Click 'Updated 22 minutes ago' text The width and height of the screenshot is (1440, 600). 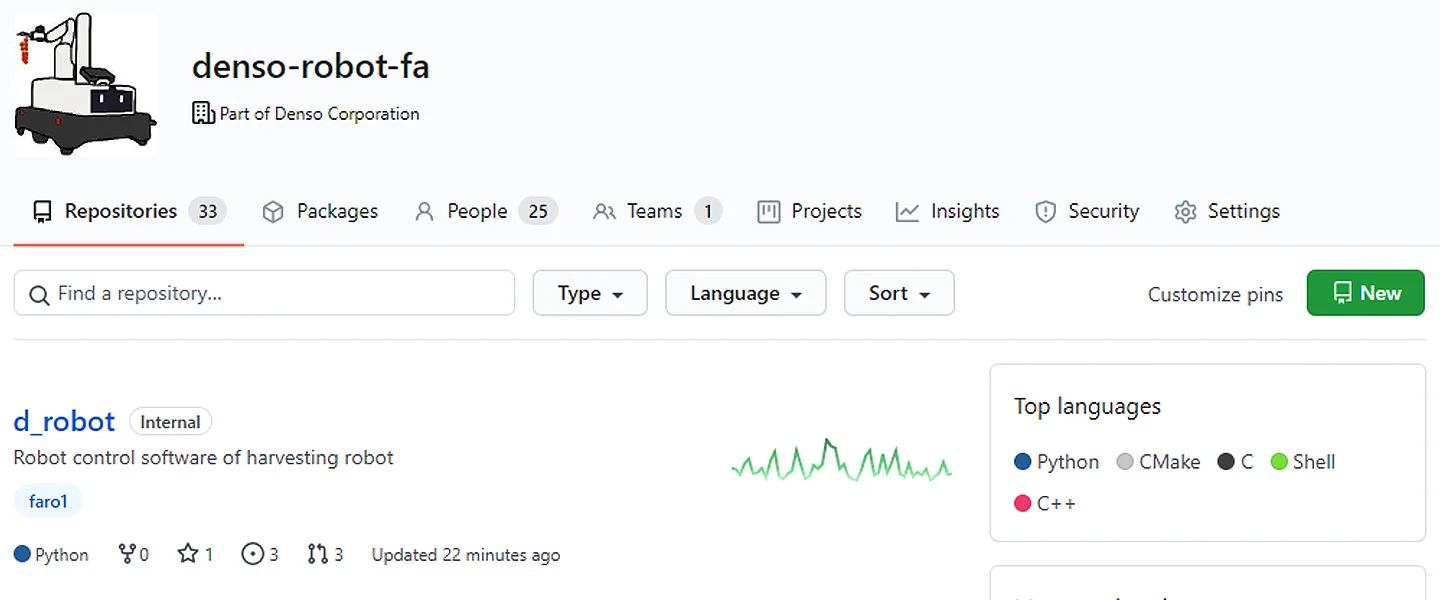466,555
